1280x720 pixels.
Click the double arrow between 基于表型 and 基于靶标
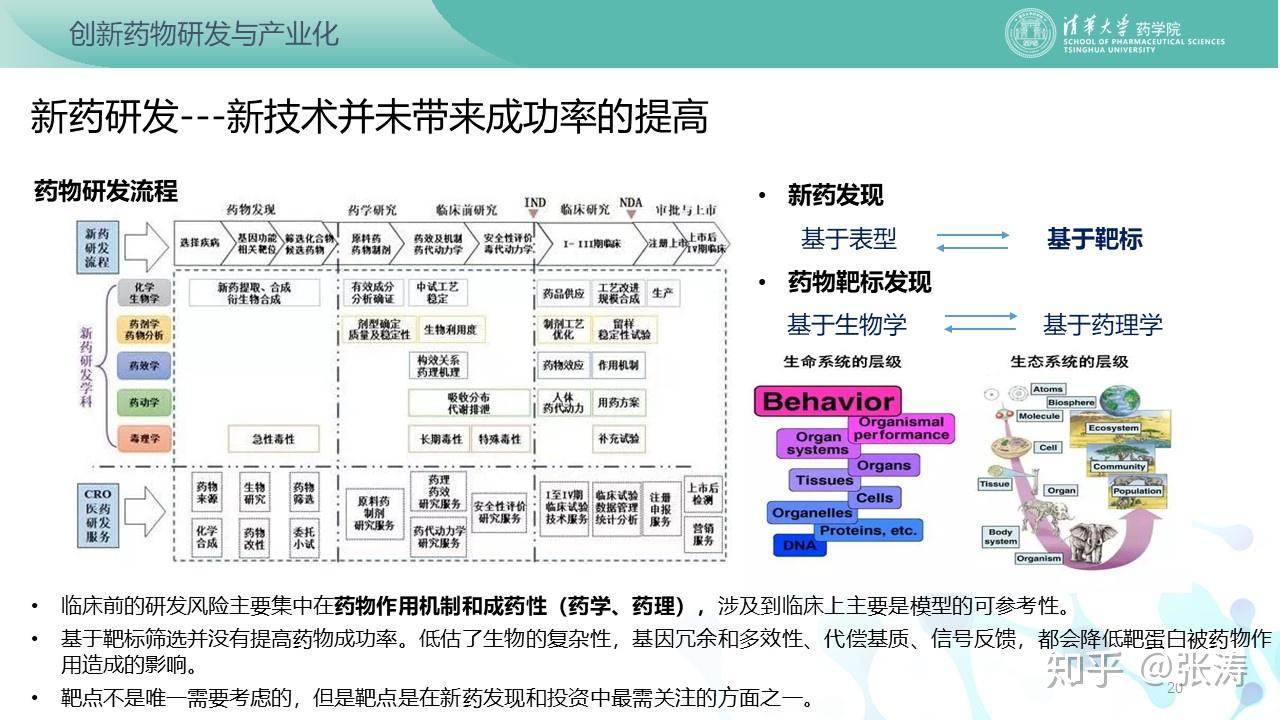click(x=973, y=239)
